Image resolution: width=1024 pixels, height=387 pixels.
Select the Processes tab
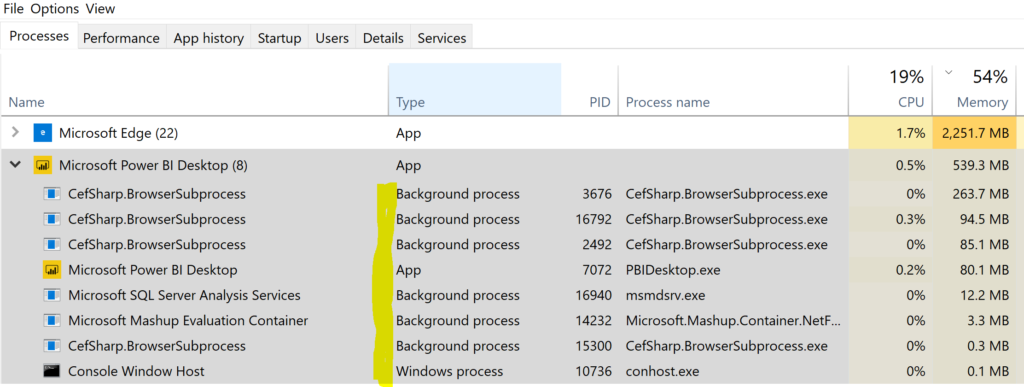(x=39, y=36)
